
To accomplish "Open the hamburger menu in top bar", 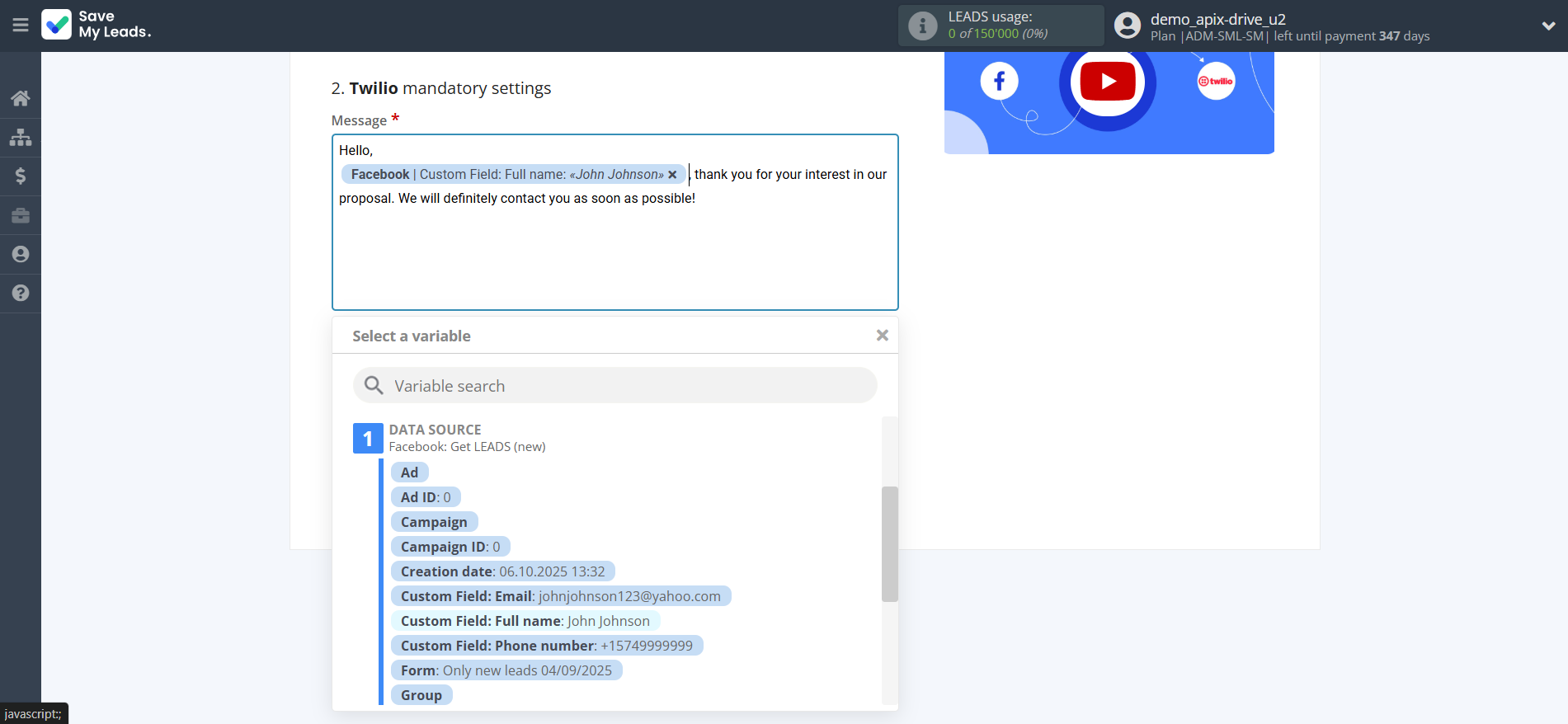I will coord(21,26).
